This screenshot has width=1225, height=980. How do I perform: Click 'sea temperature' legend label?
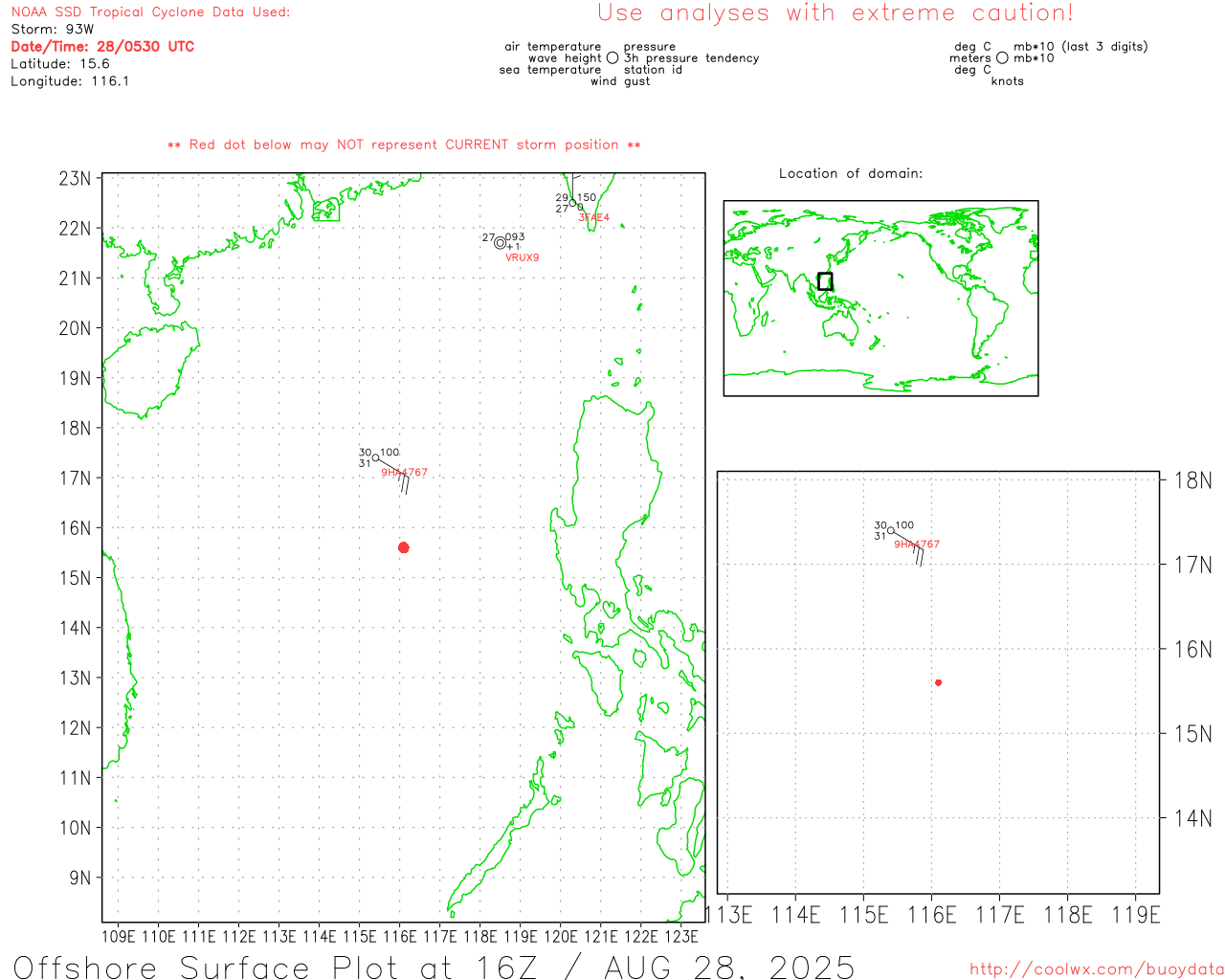point(550,70)
